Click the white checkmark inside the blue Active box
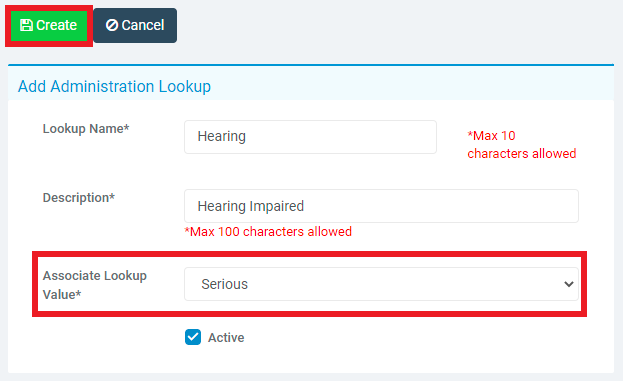The height and width of the screenshot is (381, 623). (x=193, y=337)
